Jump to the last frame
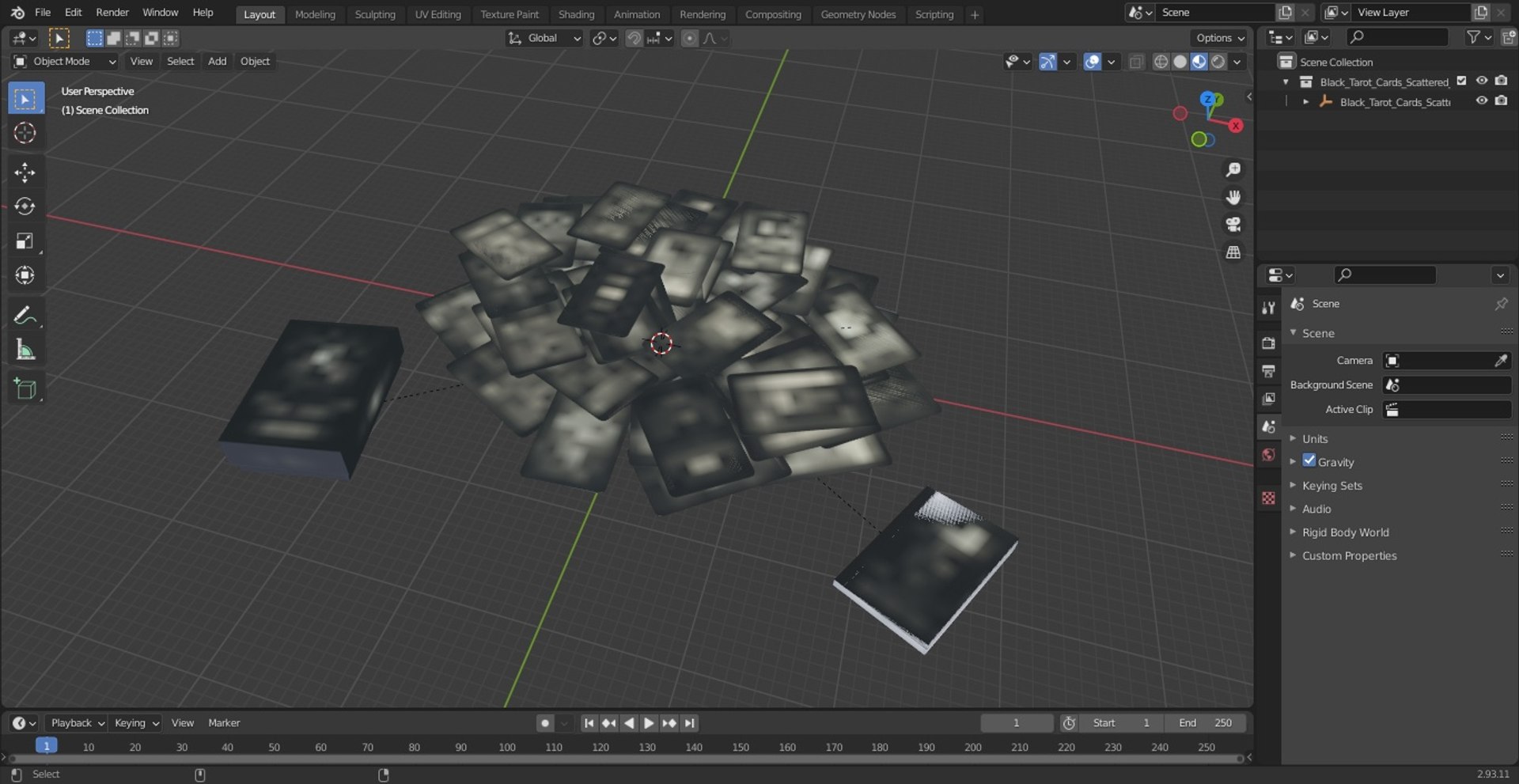 click(689, 723)
